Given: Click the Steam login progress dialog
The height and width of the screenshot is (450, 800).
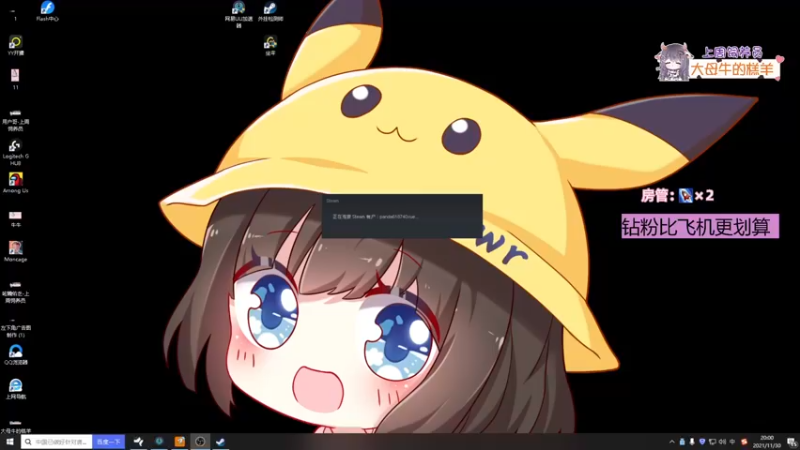Looking at the screenshot, I should point(402,216).
